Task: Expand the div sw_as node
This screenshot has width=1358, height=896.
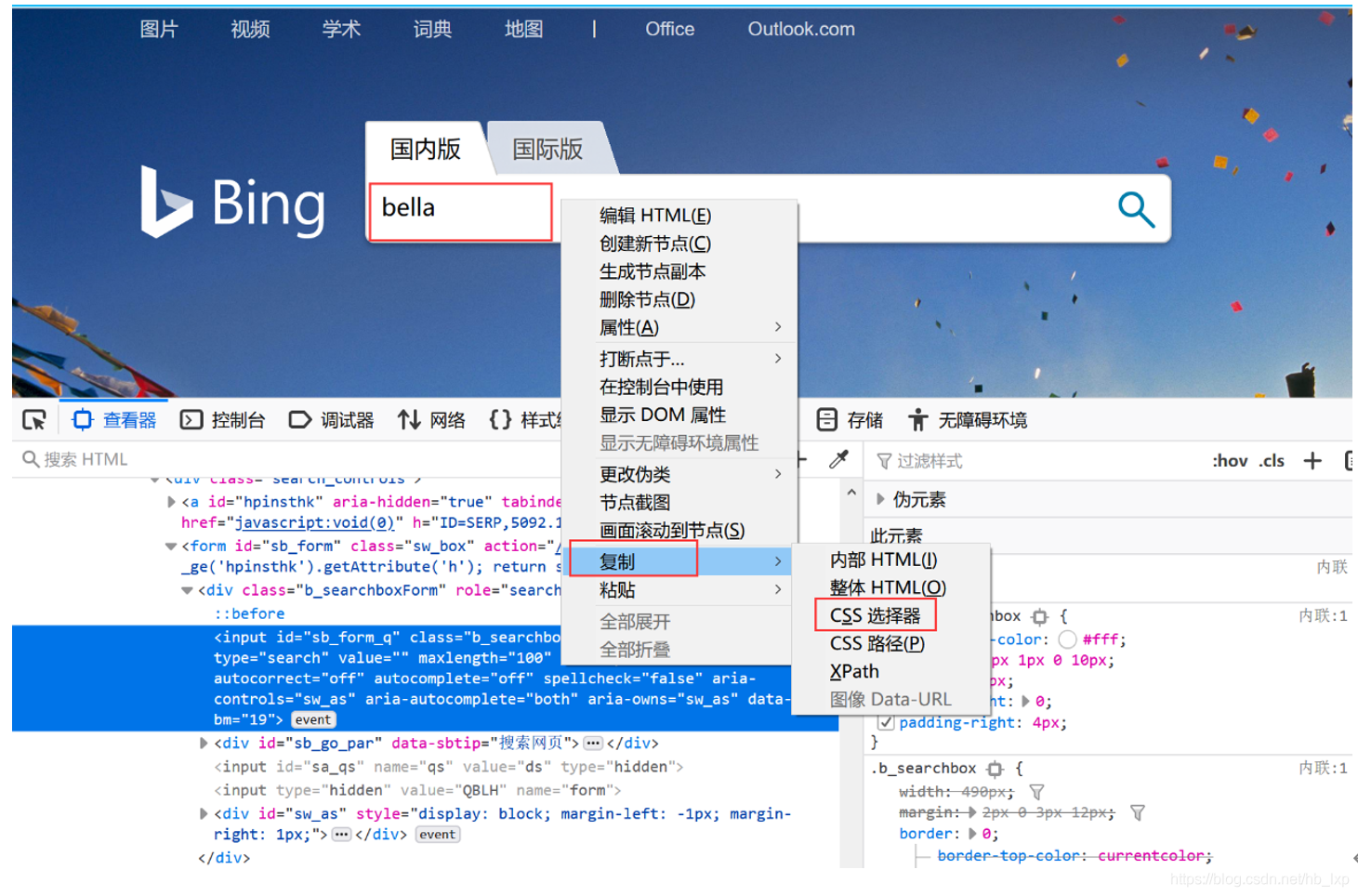Action: [x=204, y=813]
